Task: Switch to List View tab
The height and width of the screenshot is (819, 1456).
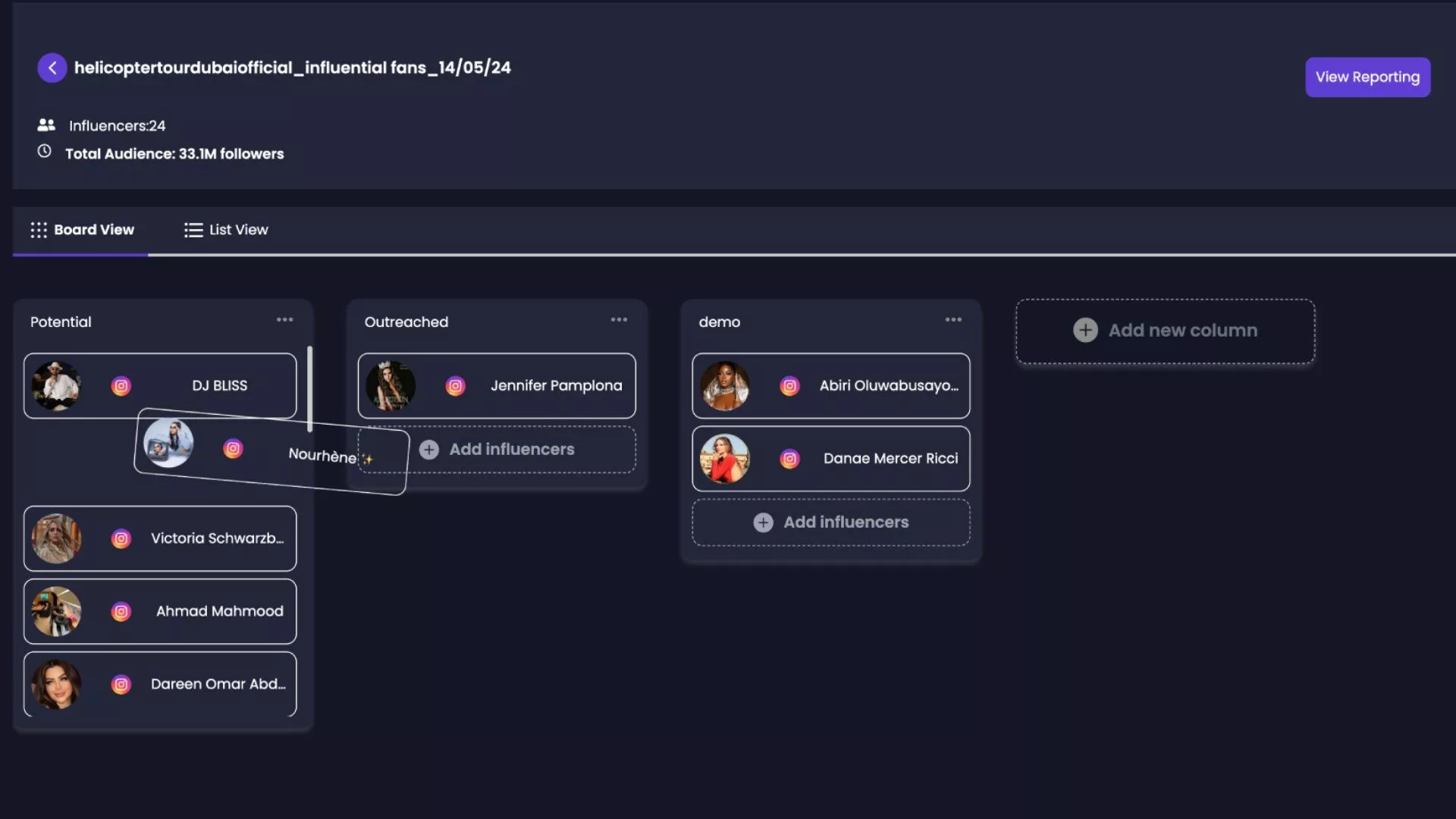Action: [x=226, y=230]
